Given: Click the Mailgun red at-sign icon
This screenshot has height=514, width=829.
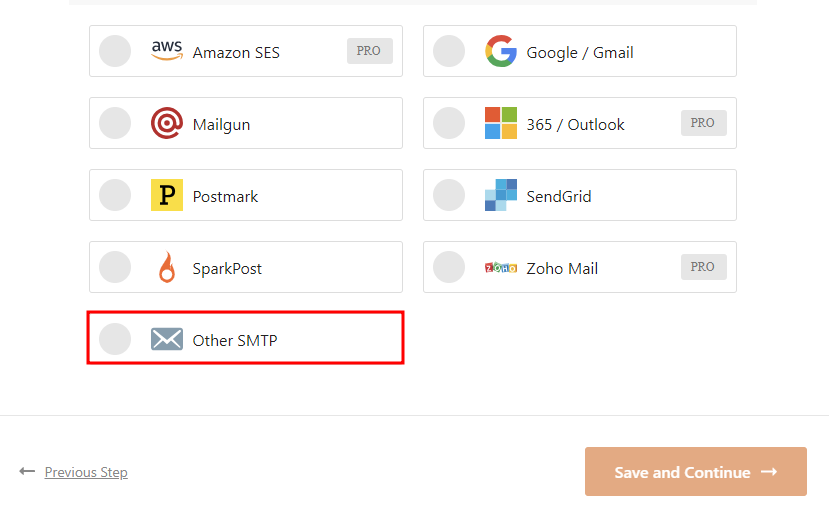Looking at the screenshot, I should [x=167, y=124].
